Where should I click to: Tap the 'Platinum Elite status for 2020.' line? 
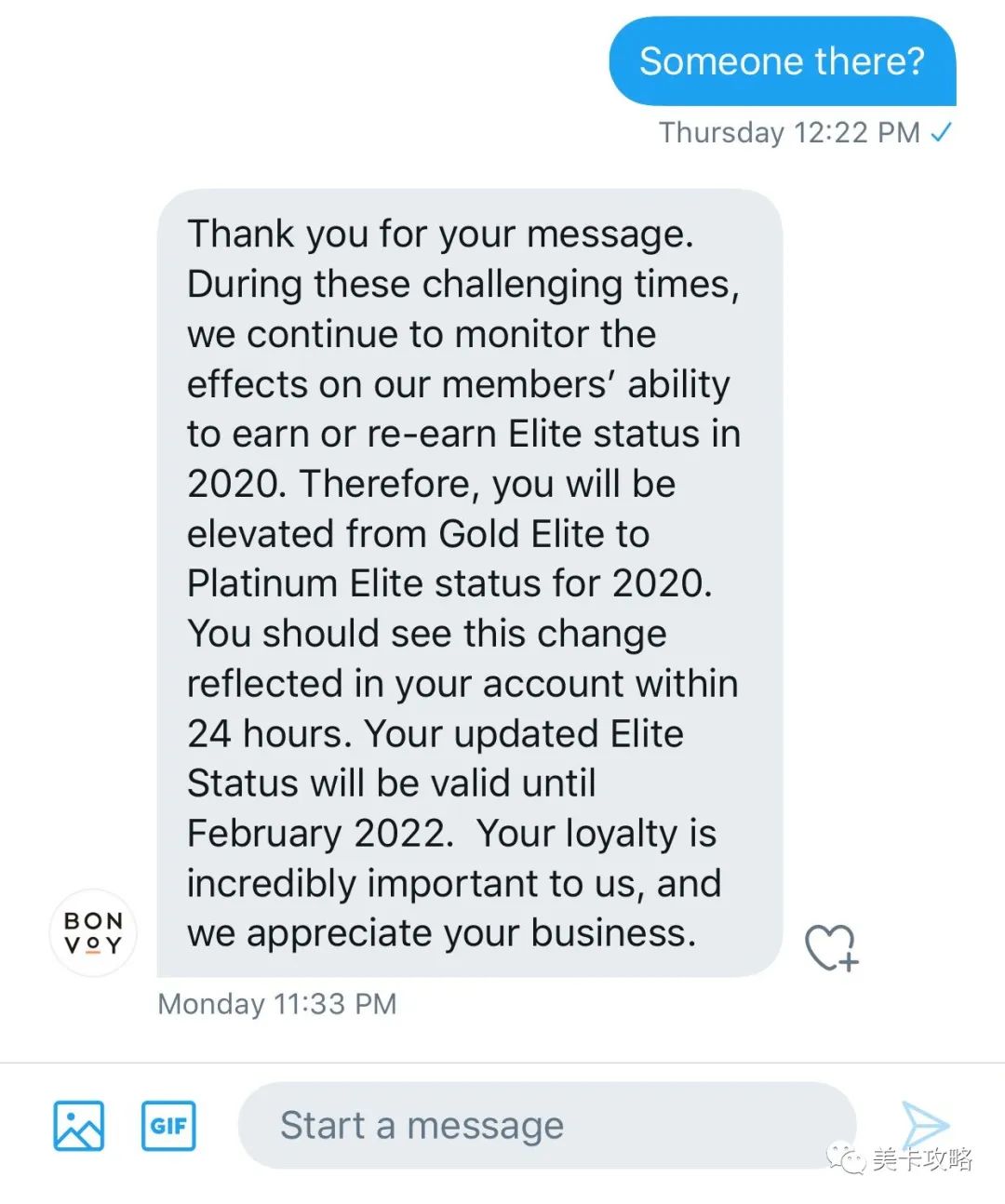tap(450, 583)
